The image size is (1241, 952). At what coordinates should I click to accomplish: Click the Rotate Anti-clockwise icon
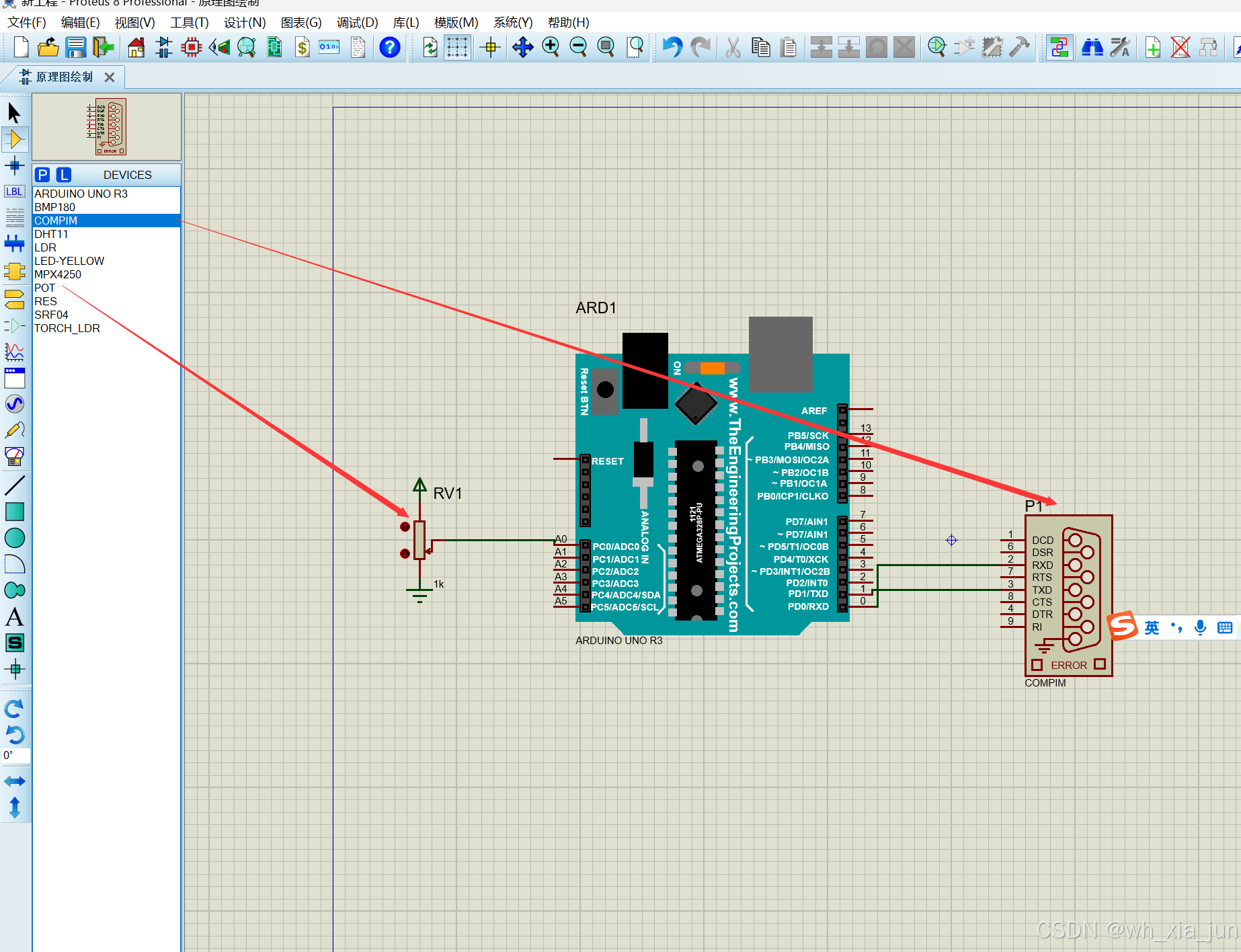14,734
